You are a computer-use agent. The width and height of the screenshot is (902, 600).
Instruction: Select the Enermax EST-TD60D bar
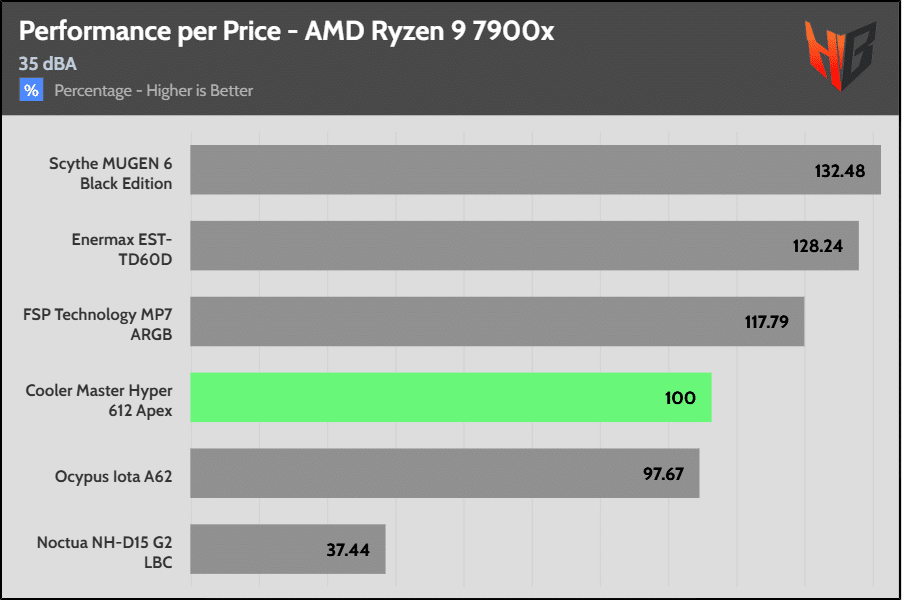[525, 246]
